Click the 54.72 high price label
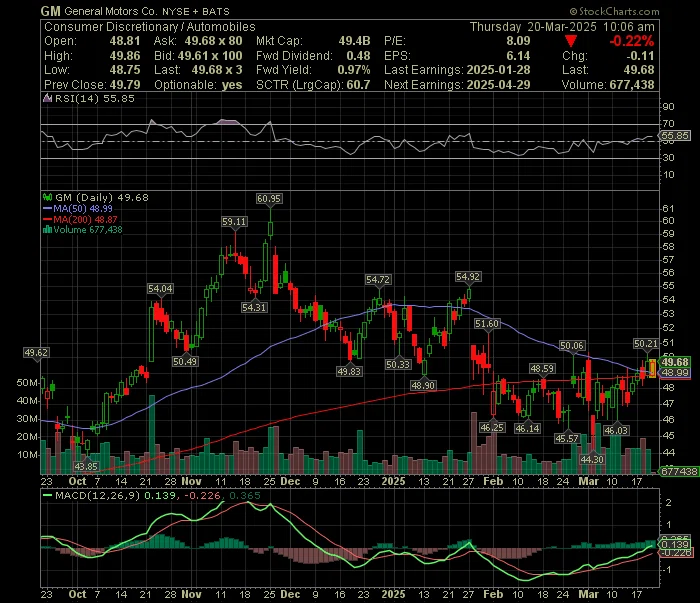The image size is (700, 603). [x=378, y=280]
